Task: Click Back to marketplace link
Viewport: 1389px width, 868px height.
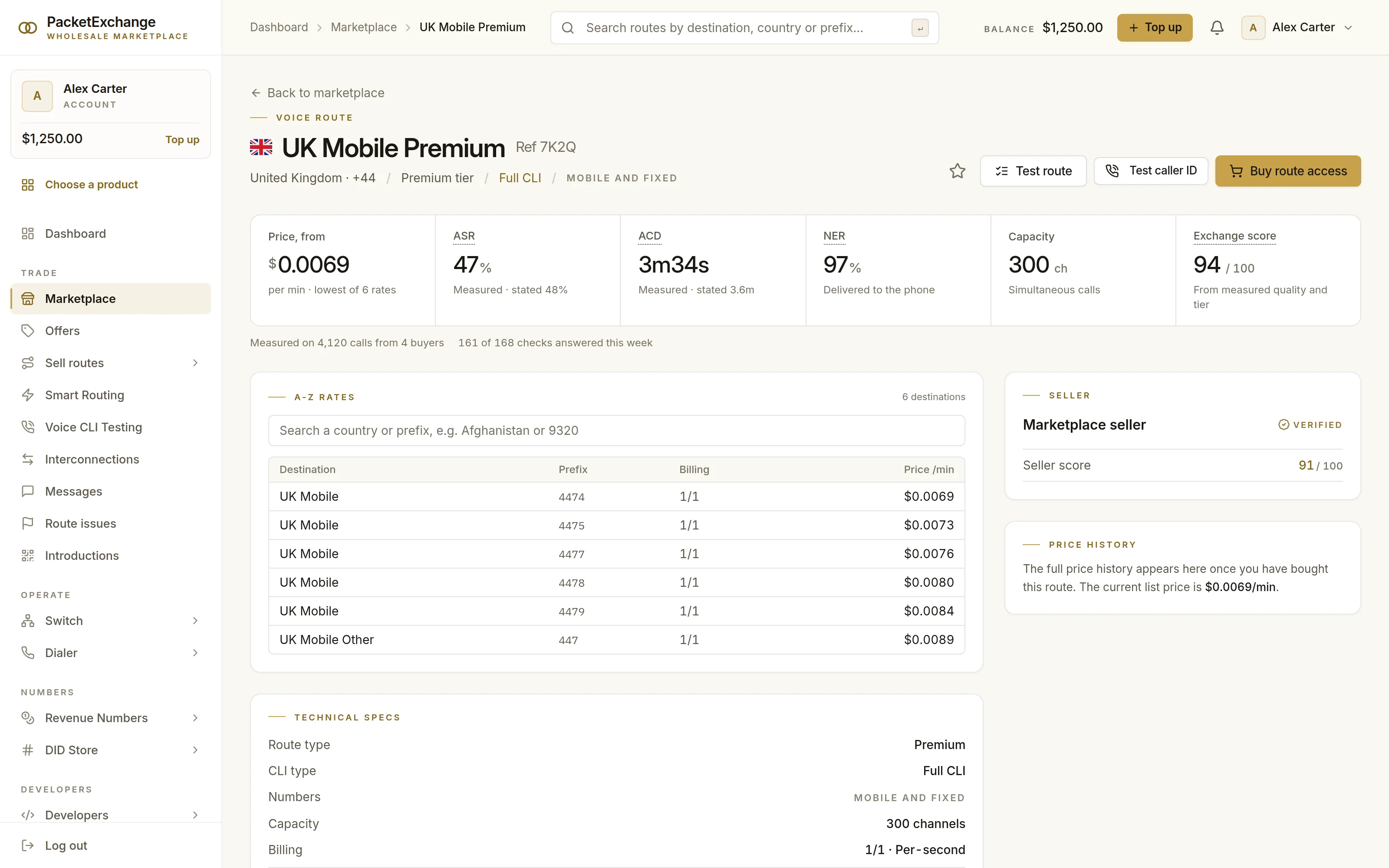Action: click(x=317, y=93)
